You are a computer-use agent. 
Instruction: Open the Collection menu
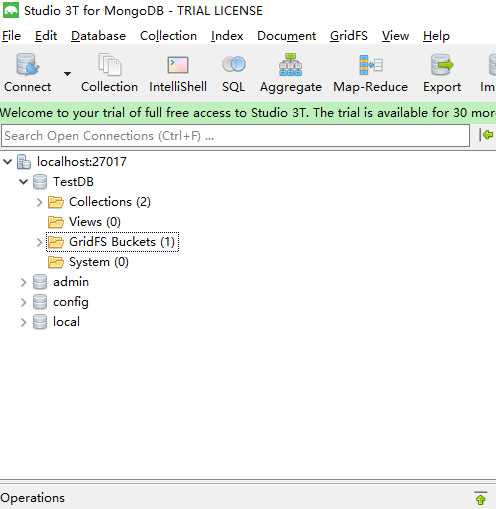(x=168, y=36)
